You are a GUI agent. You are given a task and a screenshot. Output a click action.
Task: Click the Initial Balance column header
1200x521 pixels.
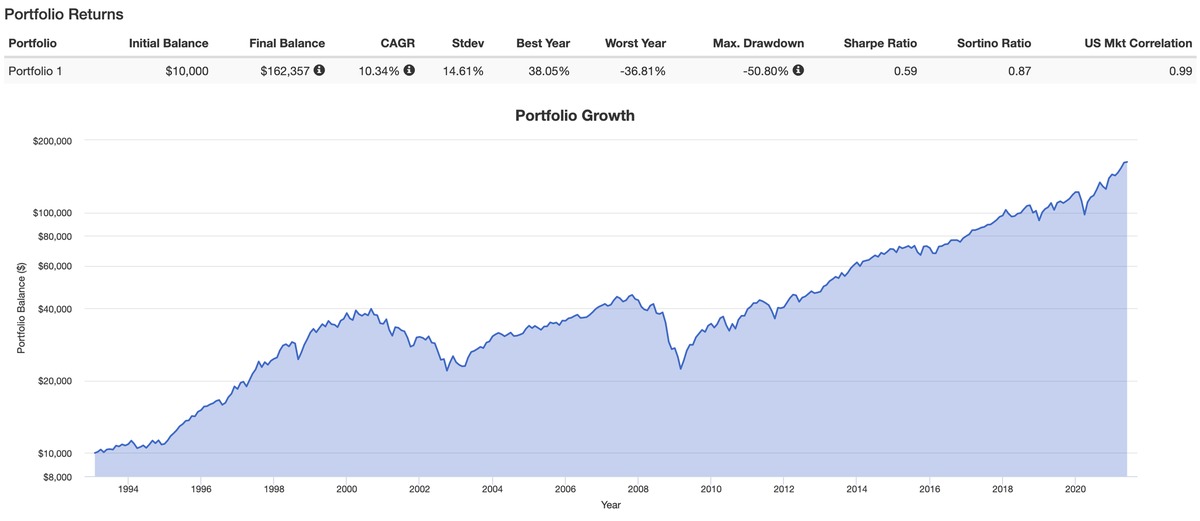click(x=168, y=44)
